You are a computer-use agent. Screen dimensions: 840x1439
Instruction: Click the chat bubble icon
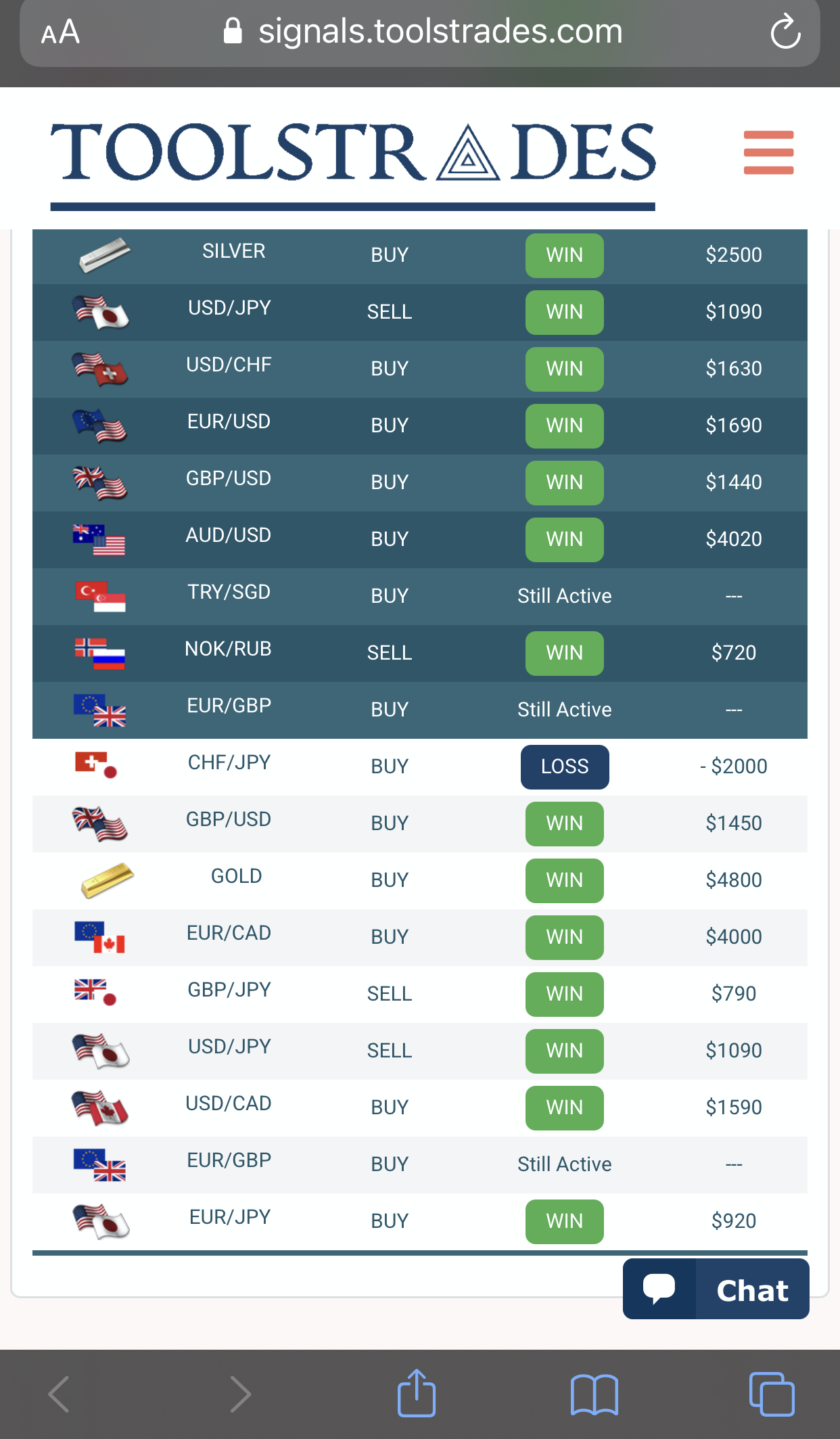pos(659,1289)
